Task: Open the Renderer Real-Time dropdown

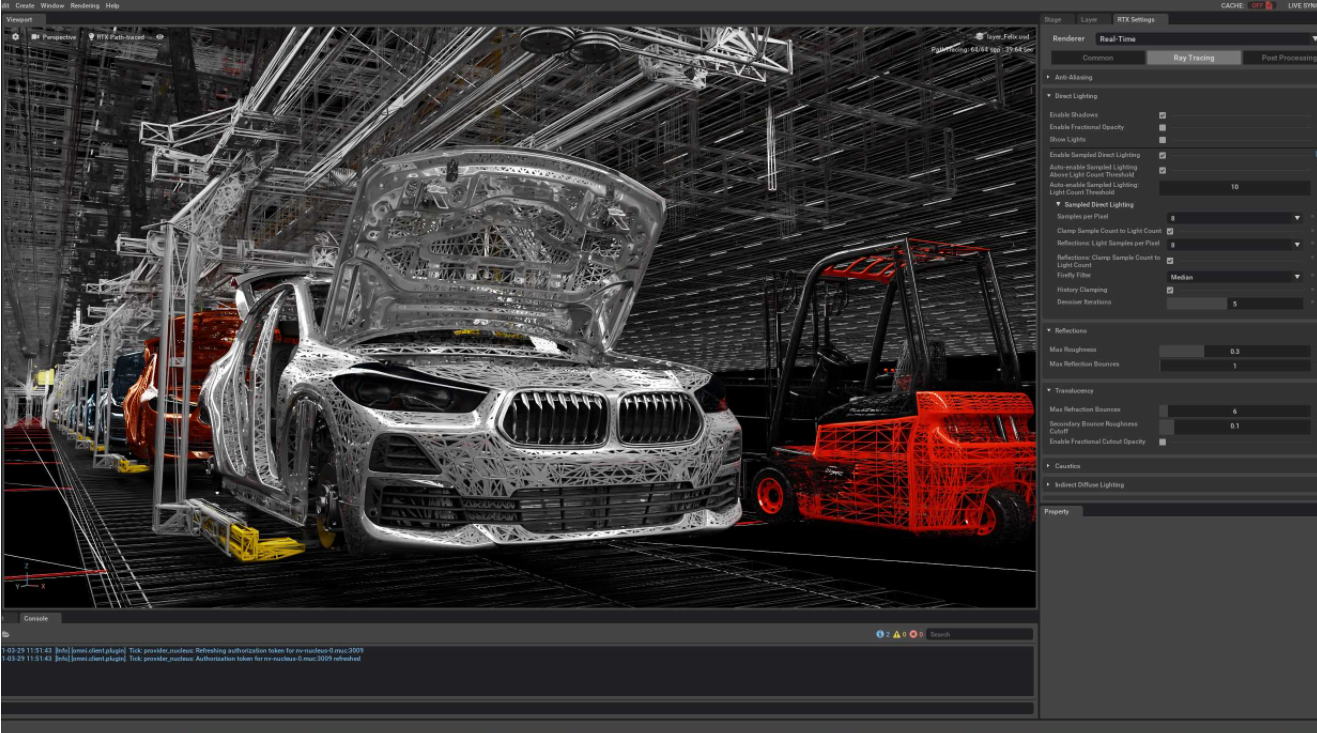Action: point(1205,39)
